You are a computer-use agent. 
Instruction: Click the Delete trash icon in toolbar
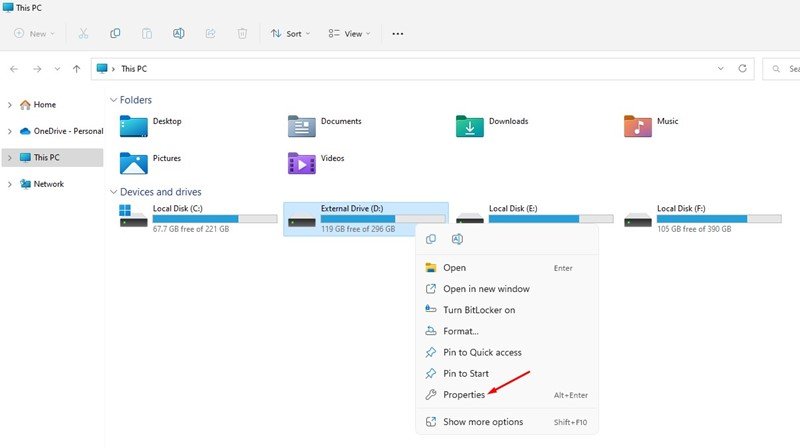point(242,33)
